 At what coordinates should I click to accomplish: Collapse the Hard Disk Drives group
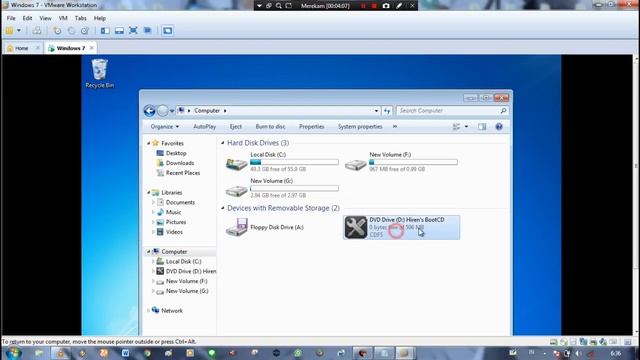tap(222, 143)
